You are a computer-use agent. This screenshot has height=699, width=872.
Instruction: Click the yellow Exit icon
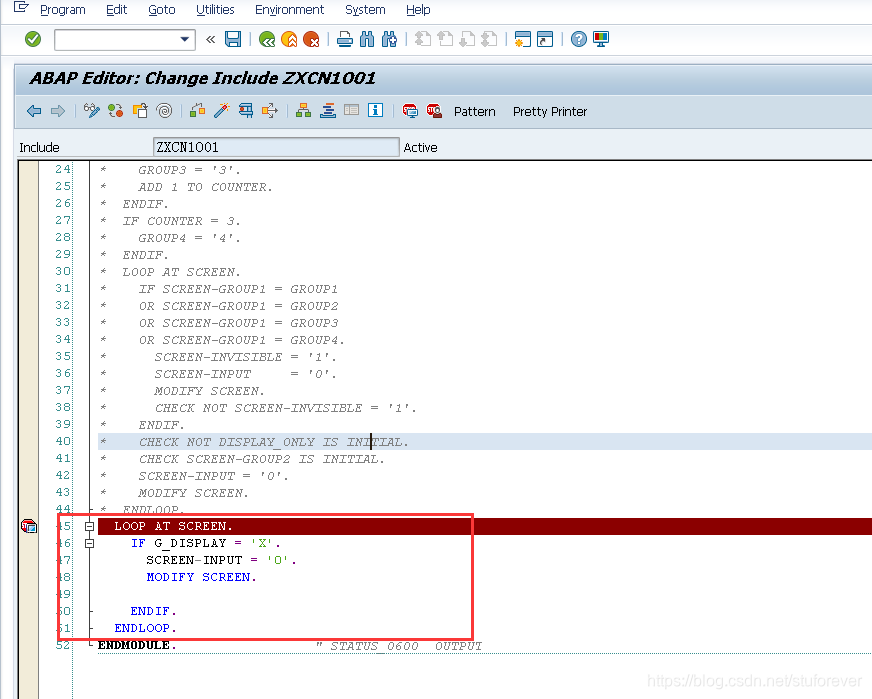[289, 39]
